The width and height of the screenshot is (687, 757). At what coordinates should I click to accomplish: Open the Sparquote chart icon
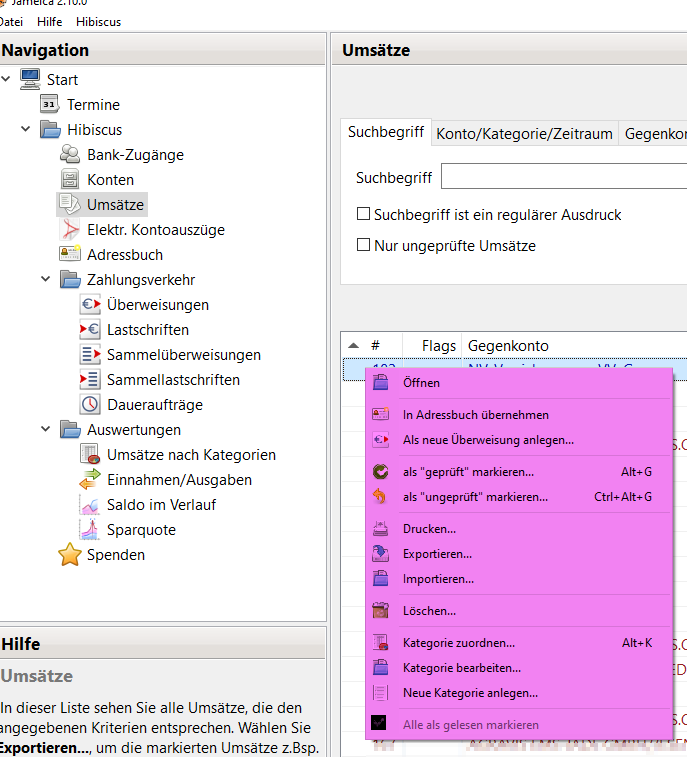[90, 530]
